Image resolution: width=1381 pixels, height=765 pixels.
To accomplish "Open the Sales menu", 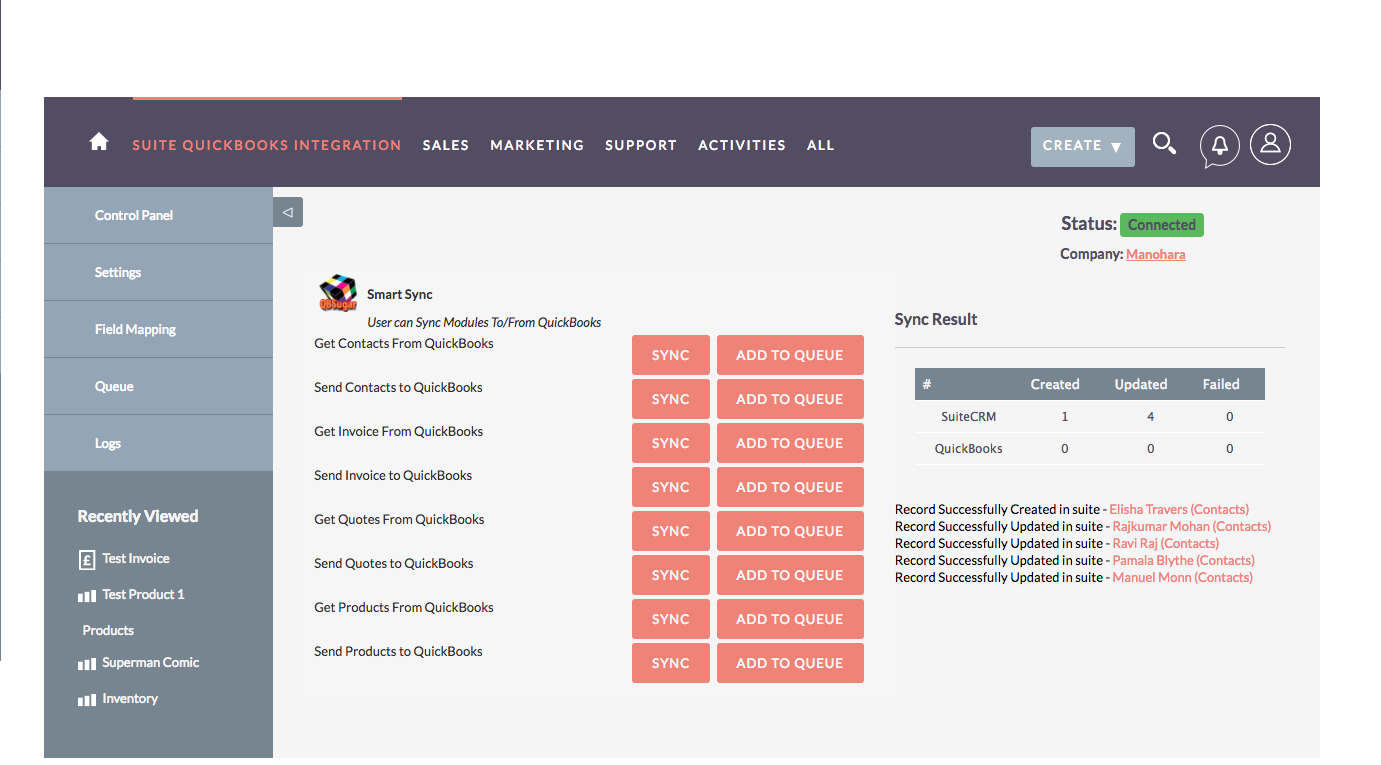I will pos(445,145).
